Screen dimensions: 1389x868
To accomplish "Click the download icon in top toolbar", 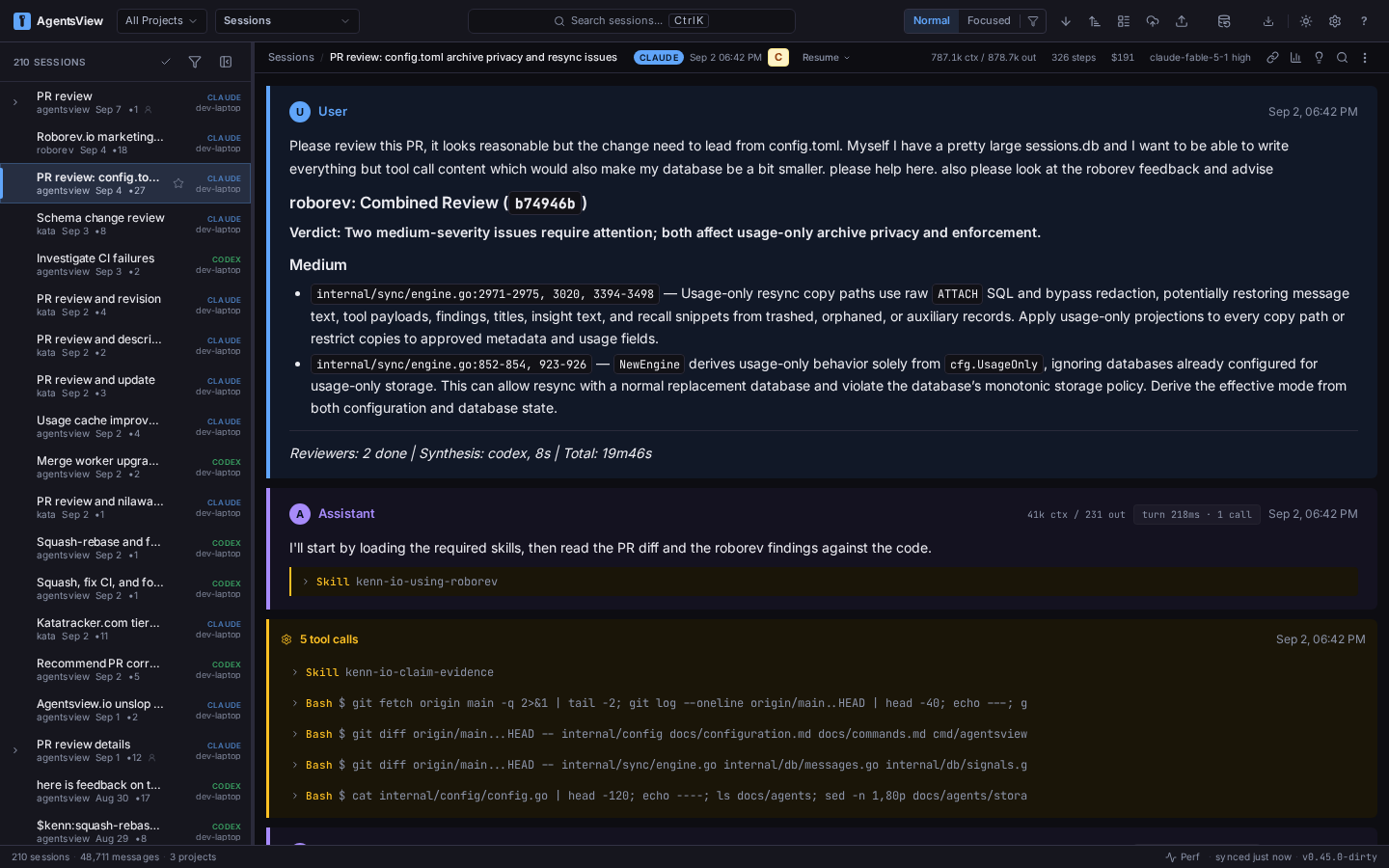I will [1268, 20].
